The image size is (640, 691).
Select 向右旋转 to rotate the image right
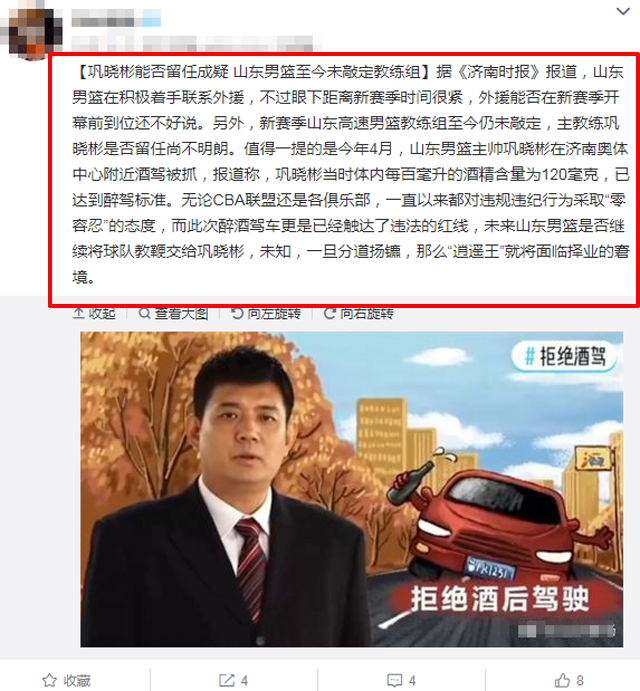click(x=367, y=313)
